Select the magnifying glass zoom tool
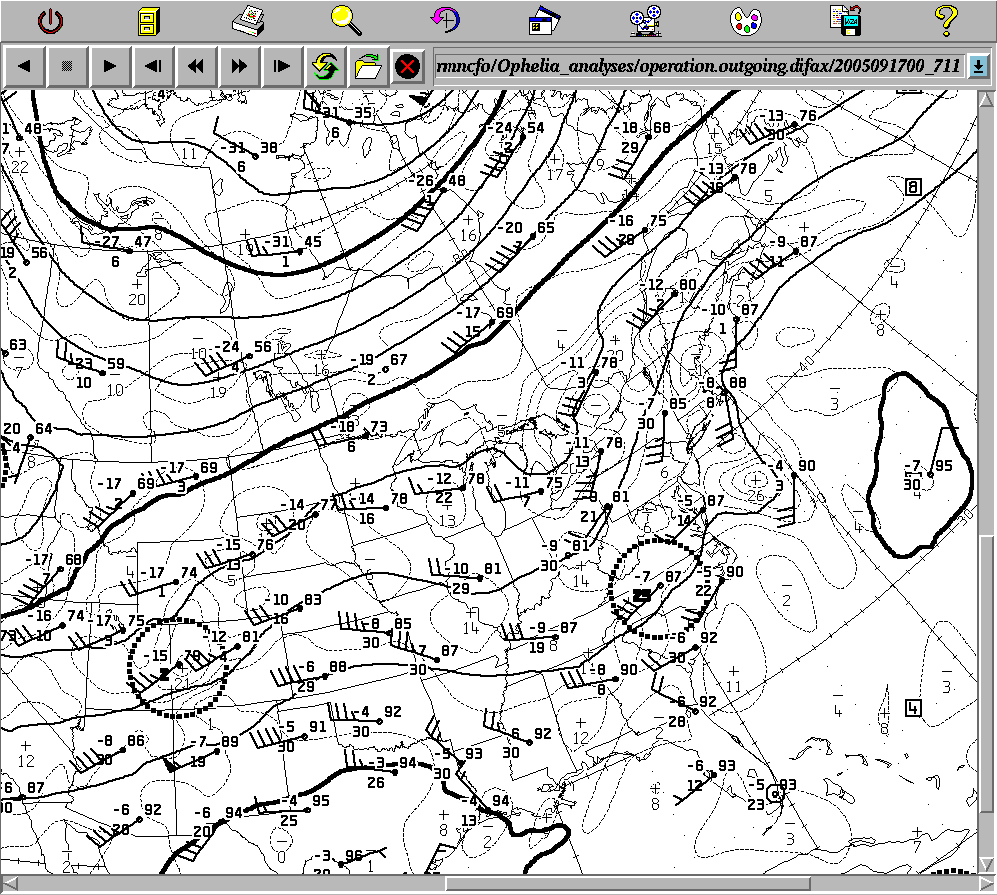 346,20
